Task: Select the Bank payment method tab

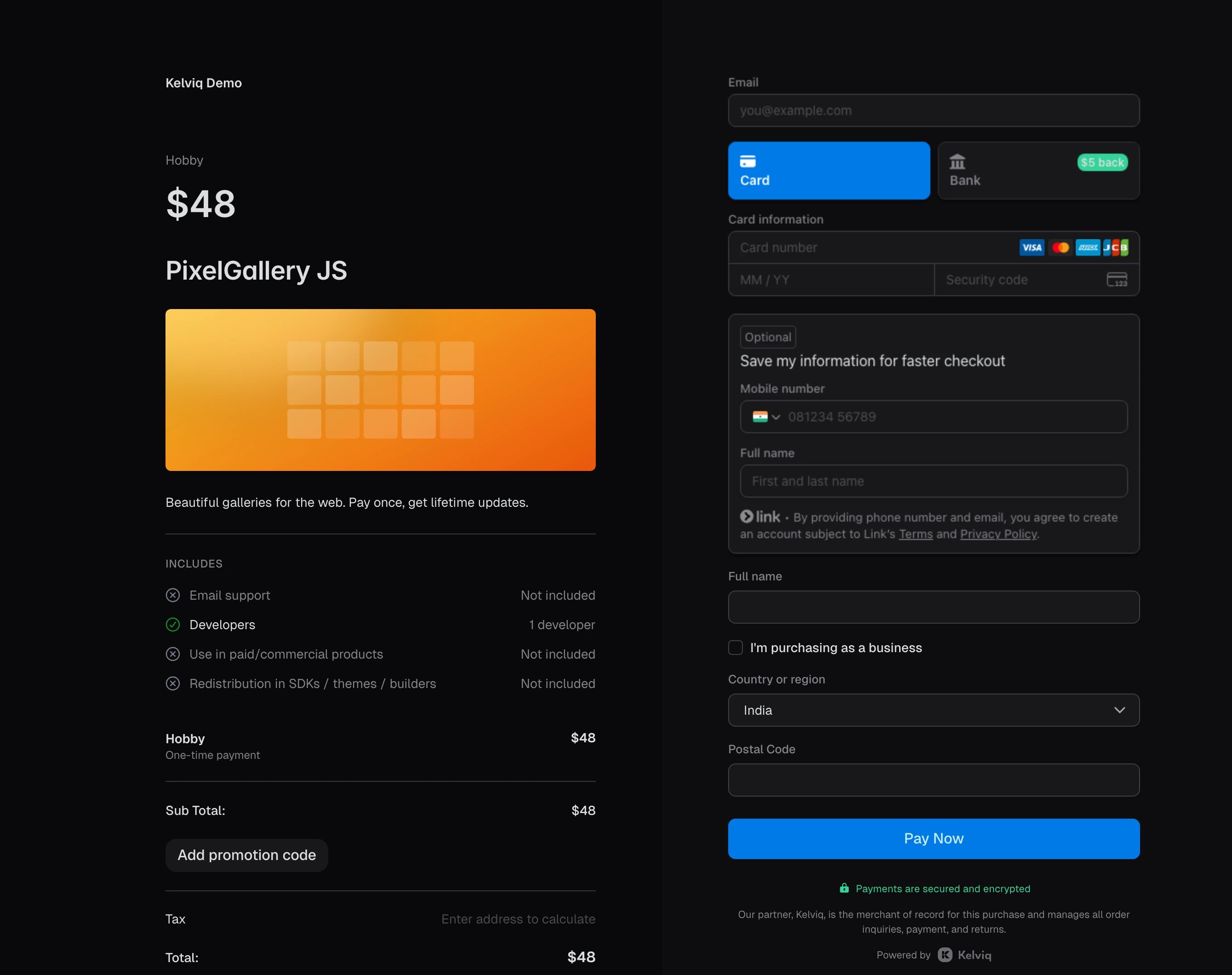Action: point(1038,171)
